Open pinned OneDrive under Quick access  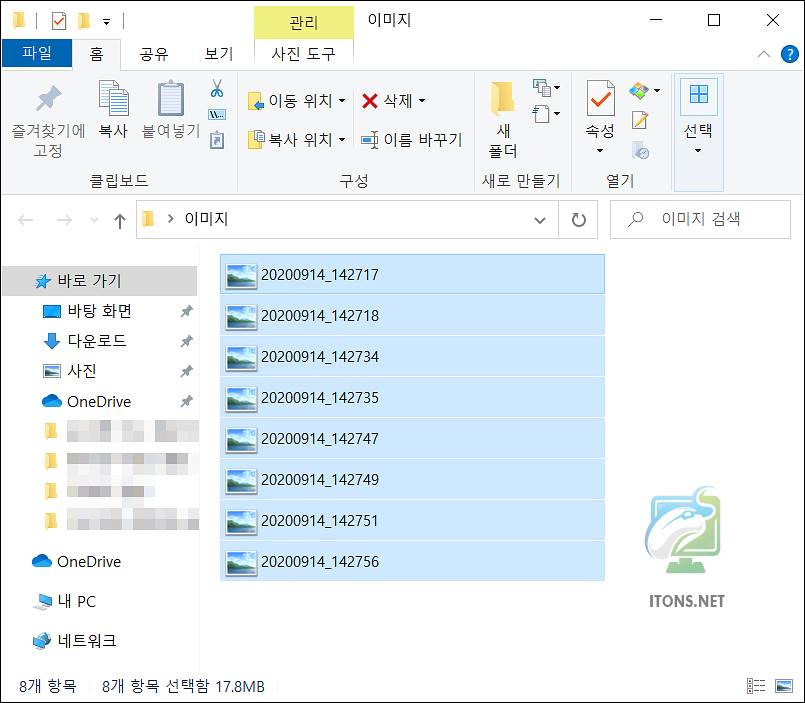(99, 401)
